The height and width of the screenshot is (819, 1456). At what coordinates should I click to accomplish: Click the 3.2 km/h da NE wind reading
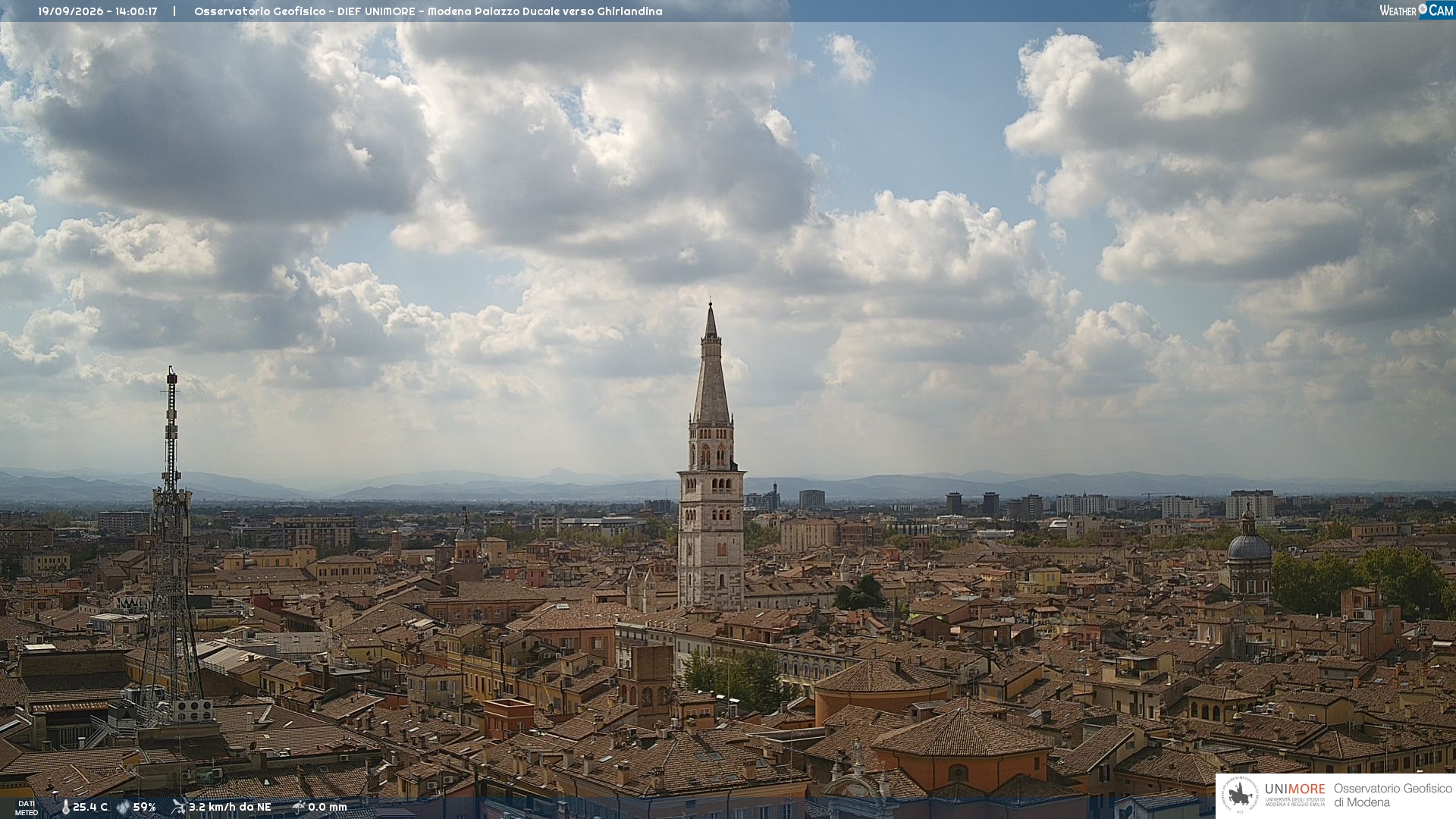coord(230,807)
